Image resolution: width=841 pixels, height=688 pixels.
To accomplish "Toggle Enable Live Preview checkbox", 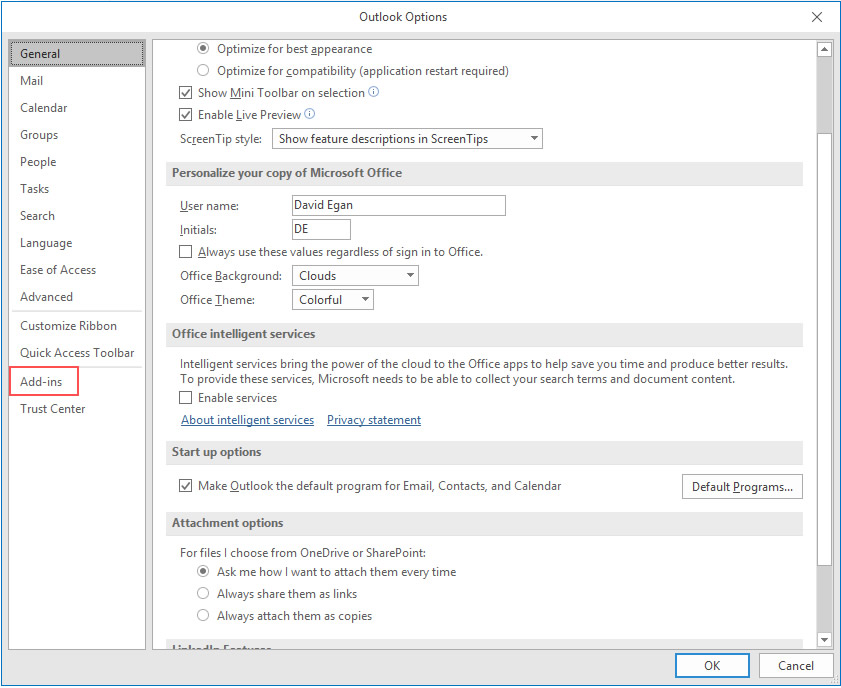I will [x=186, y=115].
